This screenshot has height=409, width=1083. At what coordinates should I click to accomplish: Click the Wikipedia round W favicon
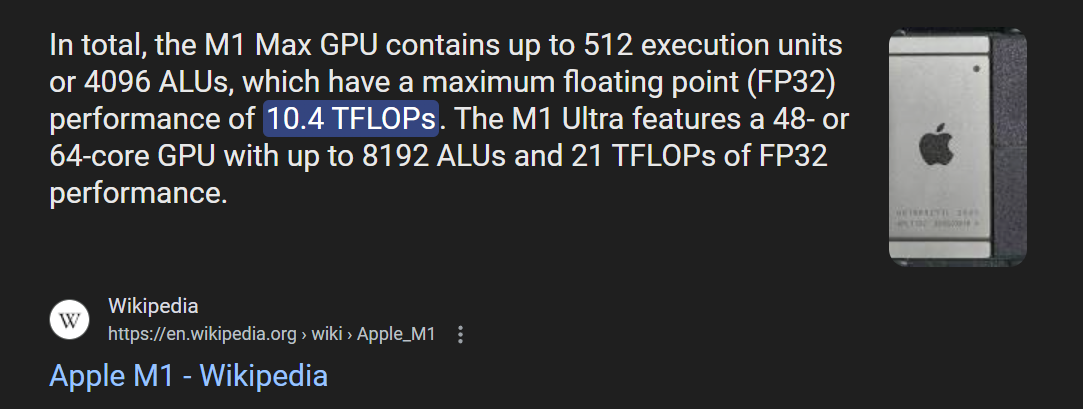(x=70, y=320)
